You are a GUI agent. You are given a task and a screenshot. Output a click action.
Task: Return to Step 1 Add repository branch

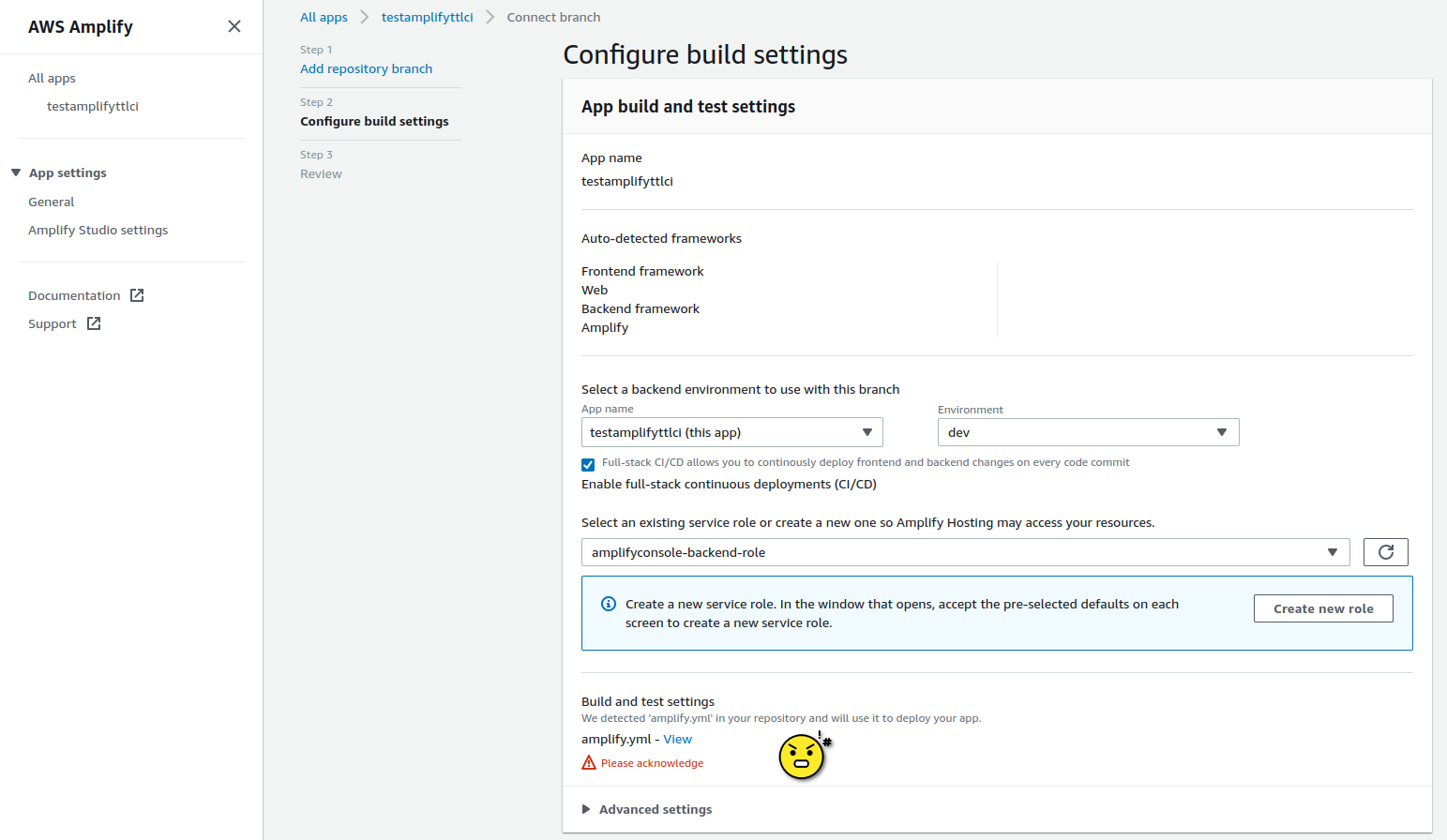(366, 68)
